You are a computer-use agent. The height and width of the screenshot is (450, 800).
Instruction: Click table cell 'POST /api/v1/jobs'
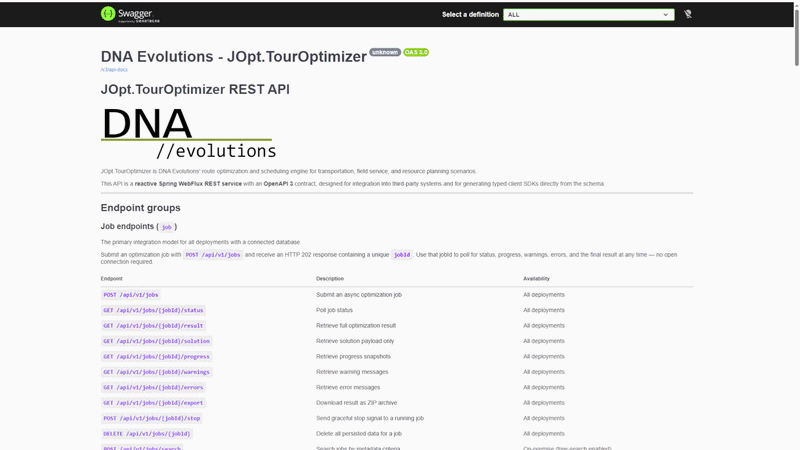[131, 295]
